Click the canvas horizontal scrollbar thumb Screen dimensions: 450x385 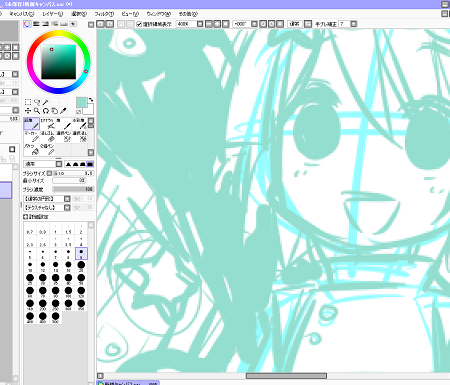tap(286, 376)
